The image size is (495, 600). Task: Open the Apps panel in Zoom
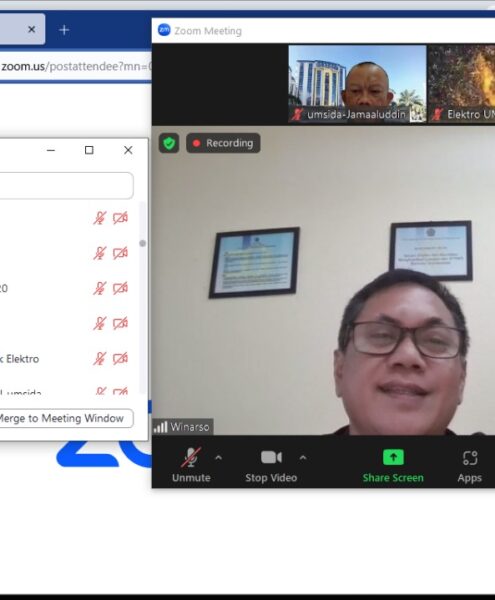pyautogui.click(x=469, y=465)
